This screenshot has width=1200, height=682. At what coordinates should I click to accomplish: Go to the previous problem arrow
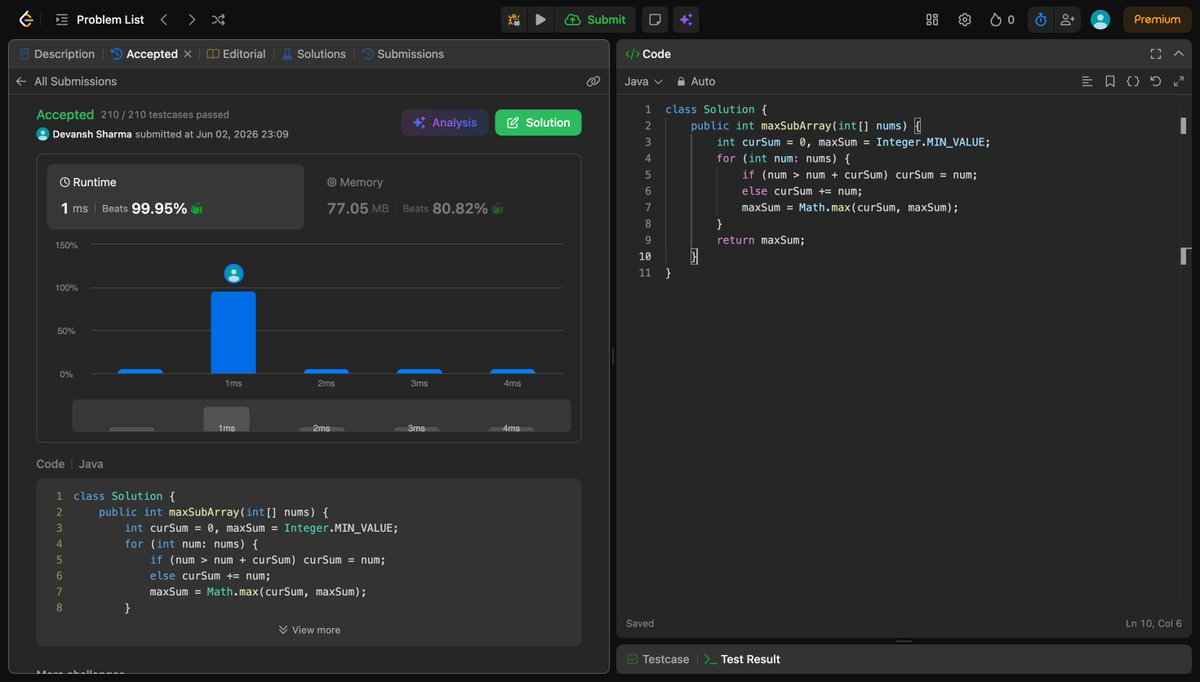(164, 19)
